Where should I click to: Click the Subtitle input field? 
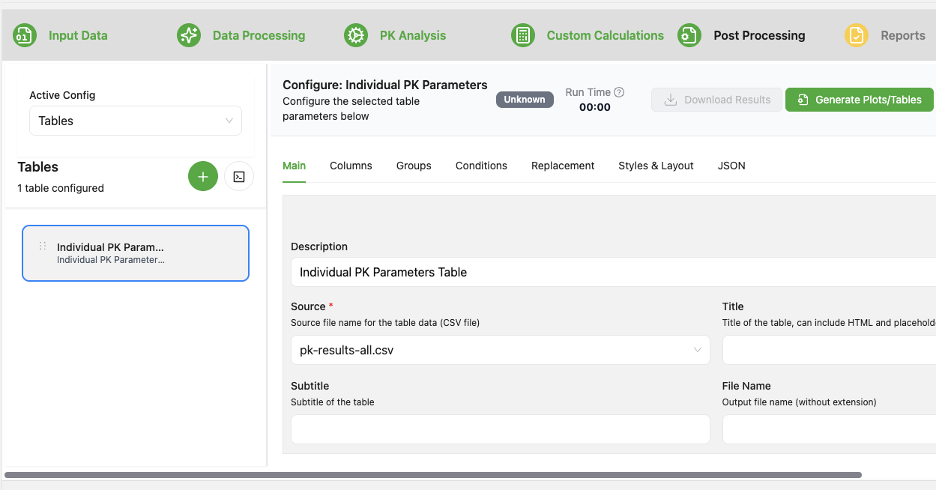[x=500, y=429]
